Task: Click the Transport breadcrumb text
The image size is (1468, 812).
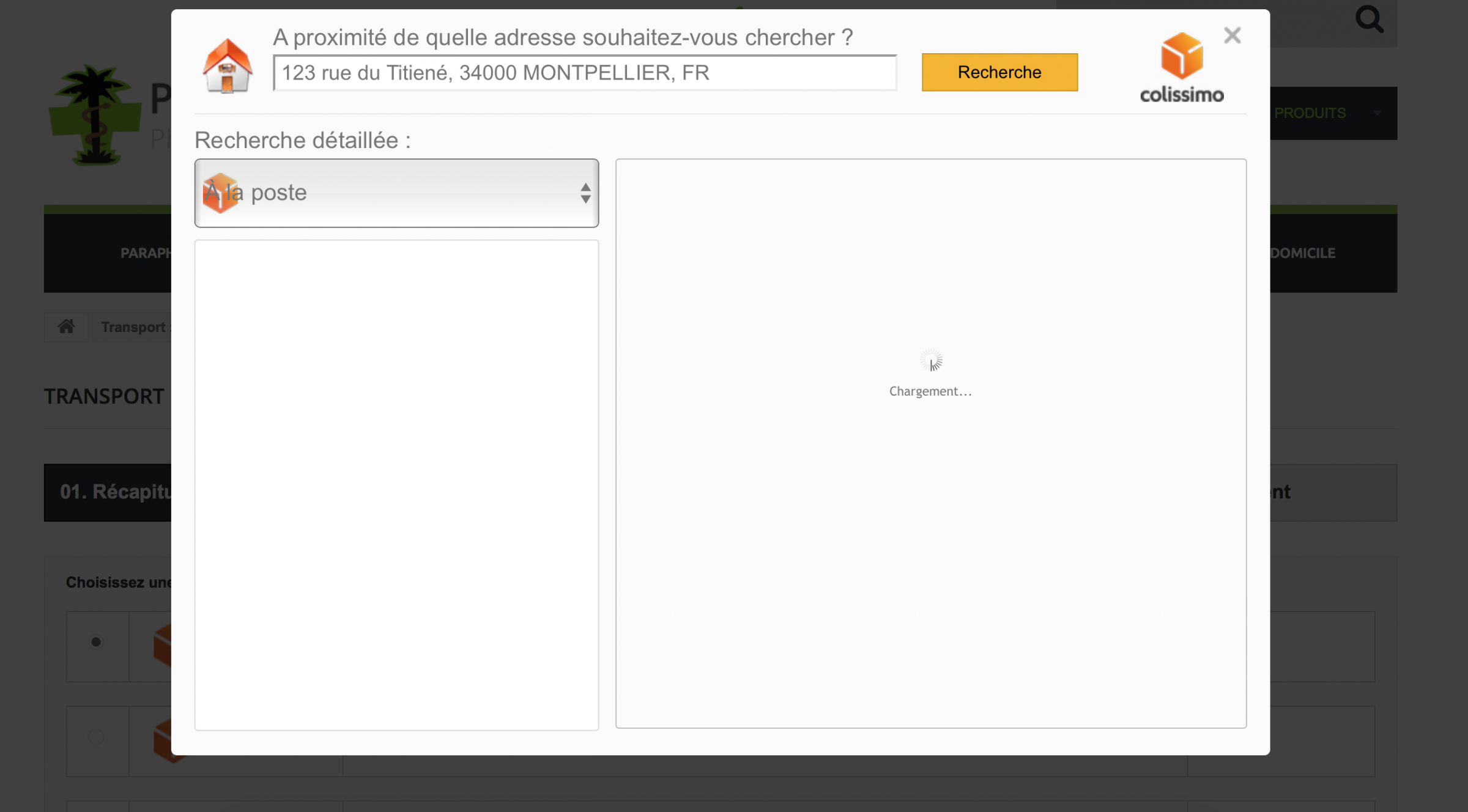Action: click(133, 327)
